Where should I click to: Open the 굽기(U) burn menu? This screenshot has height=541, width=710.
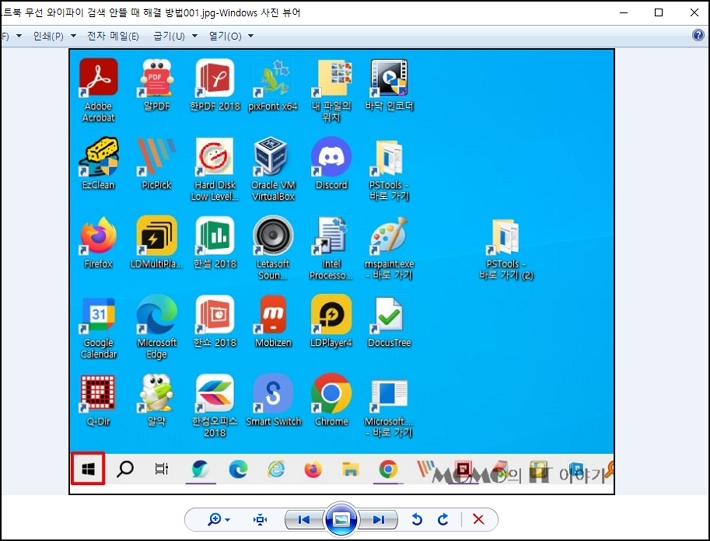pyautogui.click(x=175, y=36)
